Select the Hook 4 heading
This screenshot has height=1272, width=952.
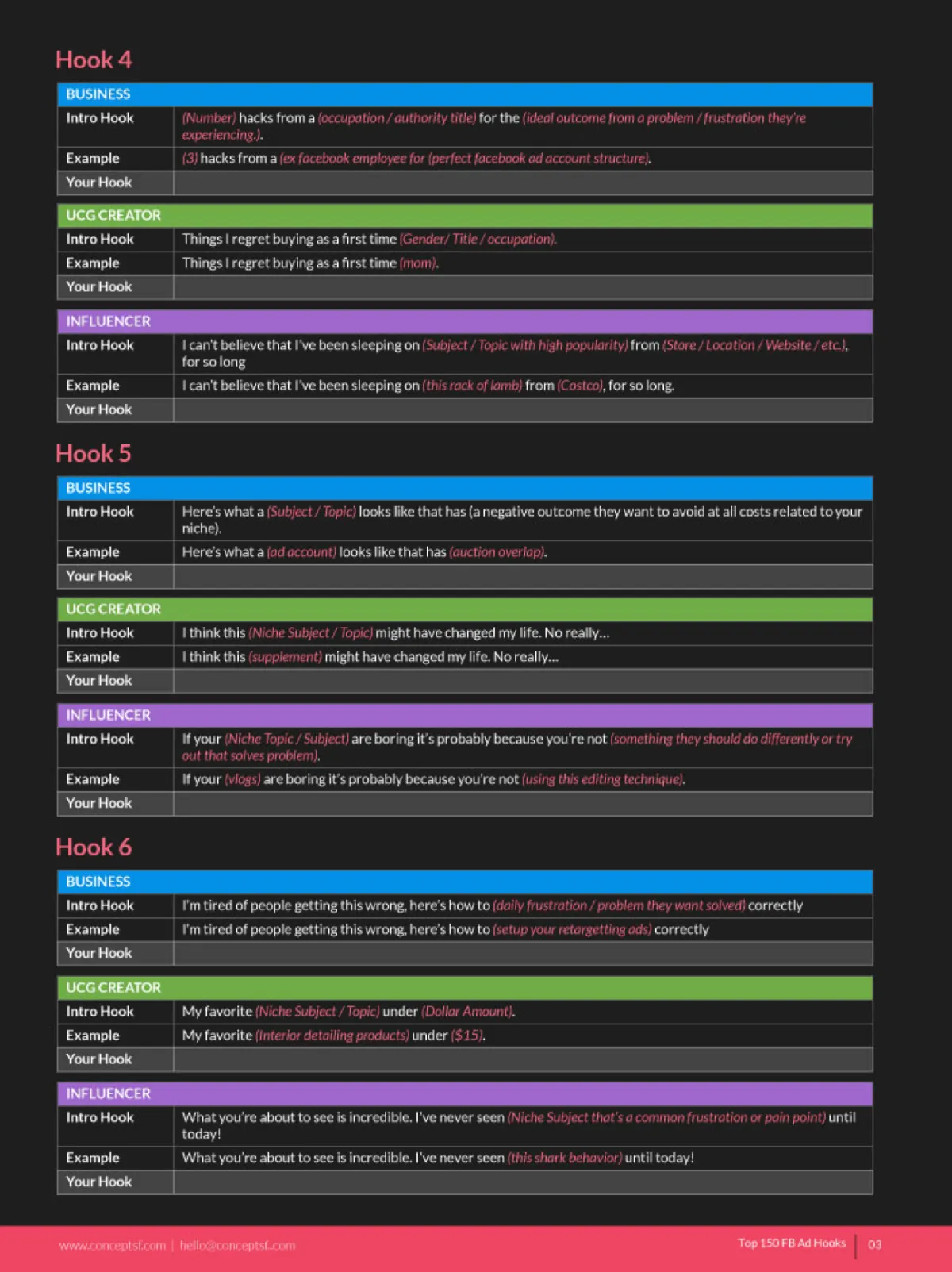[94, 60]
